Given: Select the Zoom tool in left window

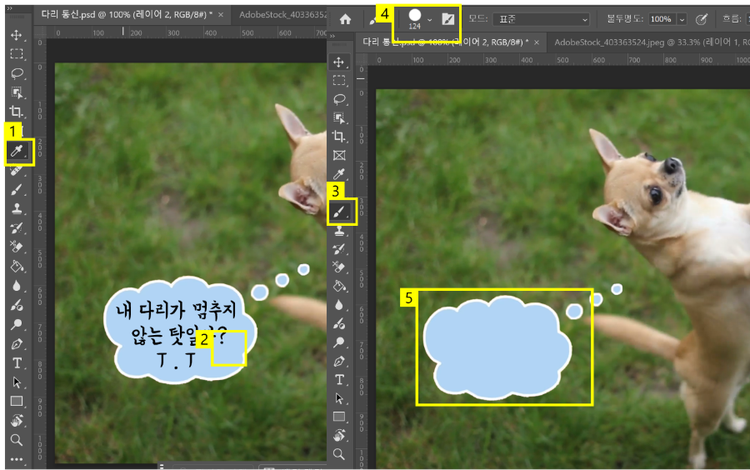Looking at the screenshot, I should [x=17, y=440].
